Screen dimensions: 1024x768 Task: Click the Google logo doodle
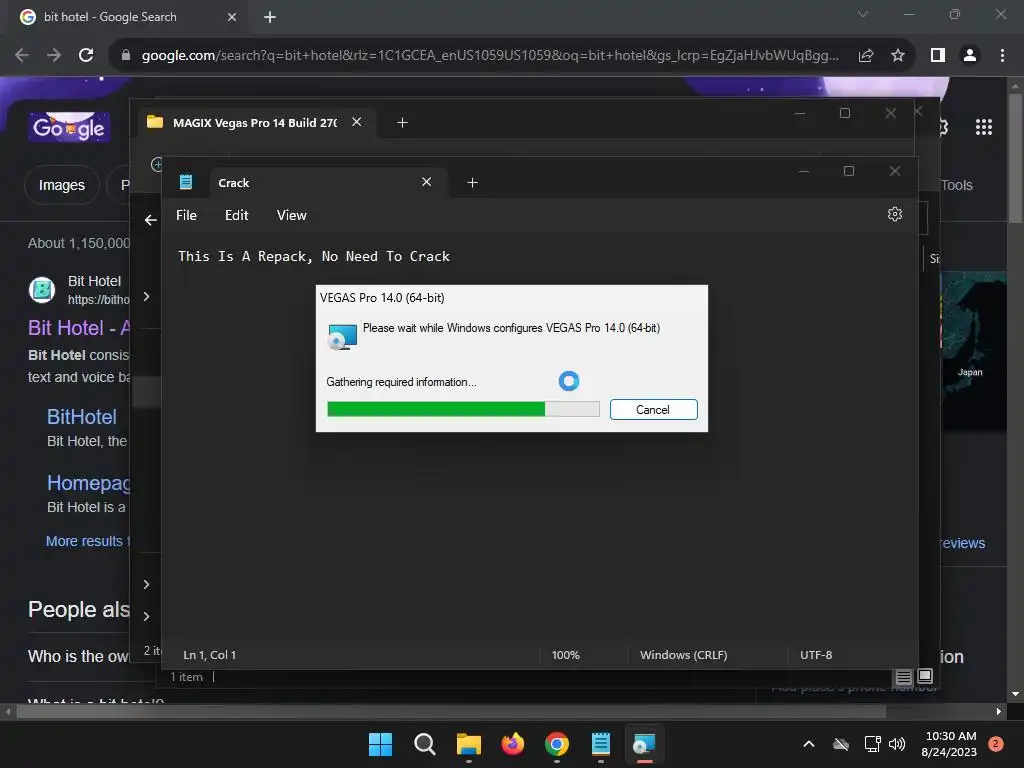(x=69, y=127)
